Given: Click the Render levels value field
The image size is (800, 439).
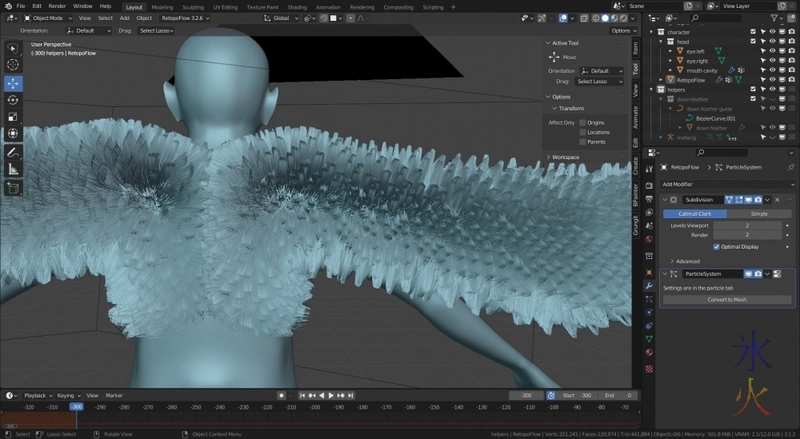Looking at the screenshot, I should [747, 235].
